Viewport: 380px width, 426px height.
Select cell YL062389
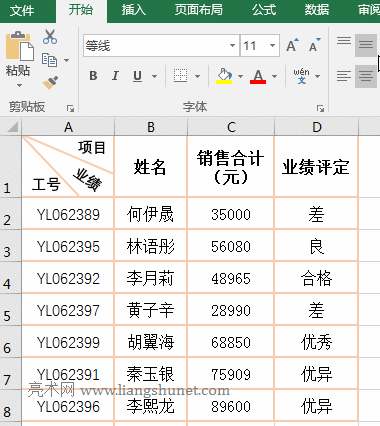point(68,214)
